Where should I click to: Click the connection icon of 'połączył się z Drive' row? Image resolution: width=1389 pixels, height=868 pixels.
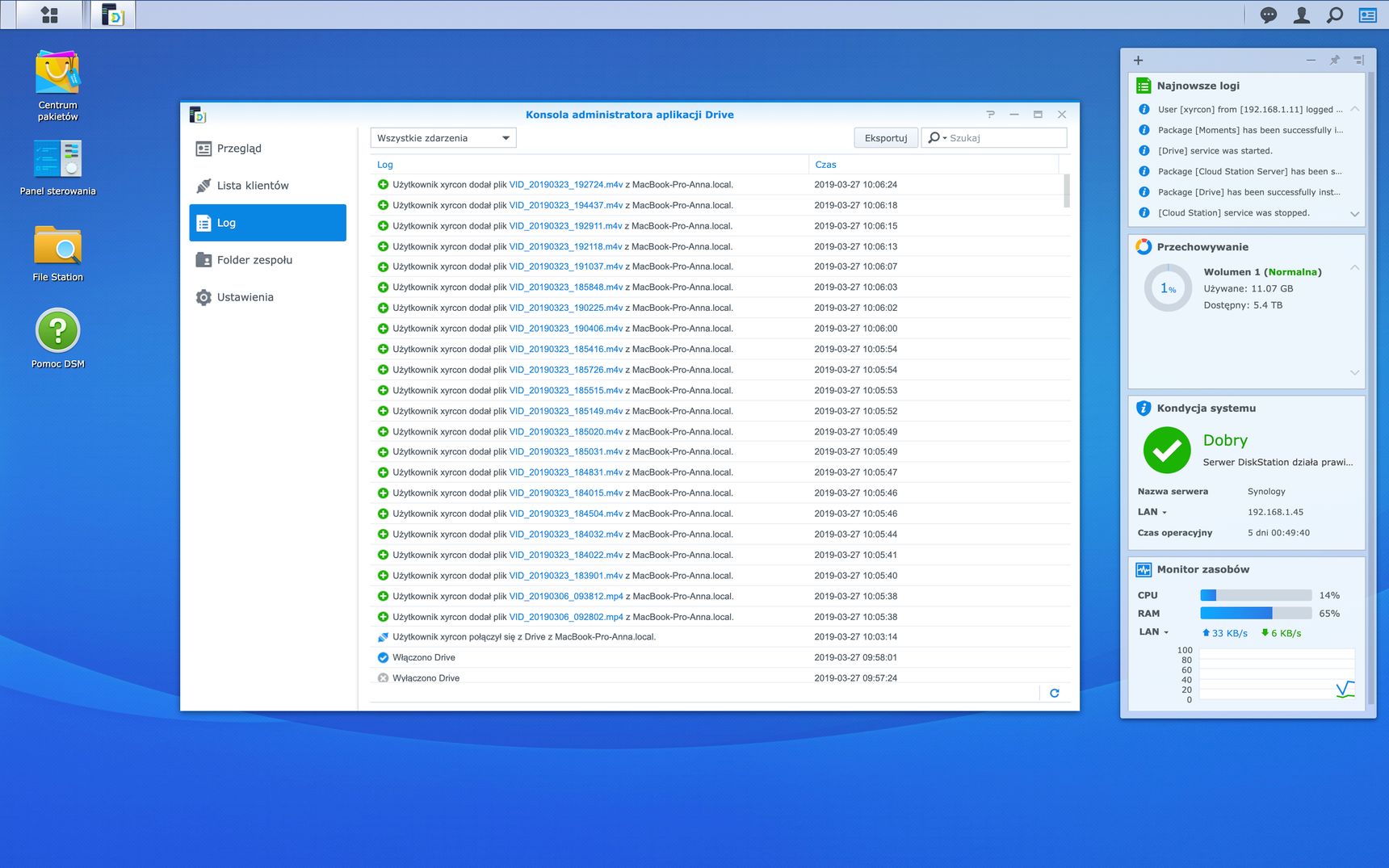[x=383, y=637]
